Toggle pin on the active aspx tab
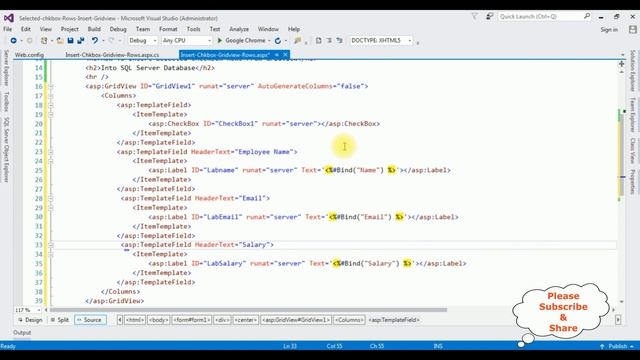Image resolution: width=640 pixels, height=360 pixels. (277, 55)
